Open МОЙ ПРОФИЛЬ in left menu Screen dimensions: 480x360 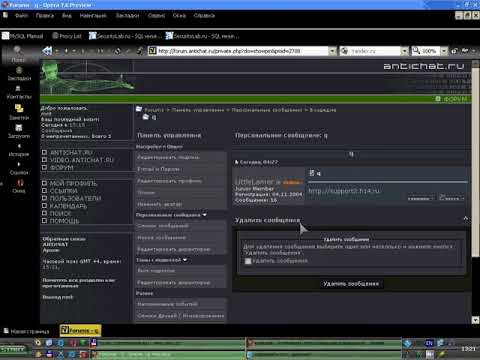click(x=73, y=183)
